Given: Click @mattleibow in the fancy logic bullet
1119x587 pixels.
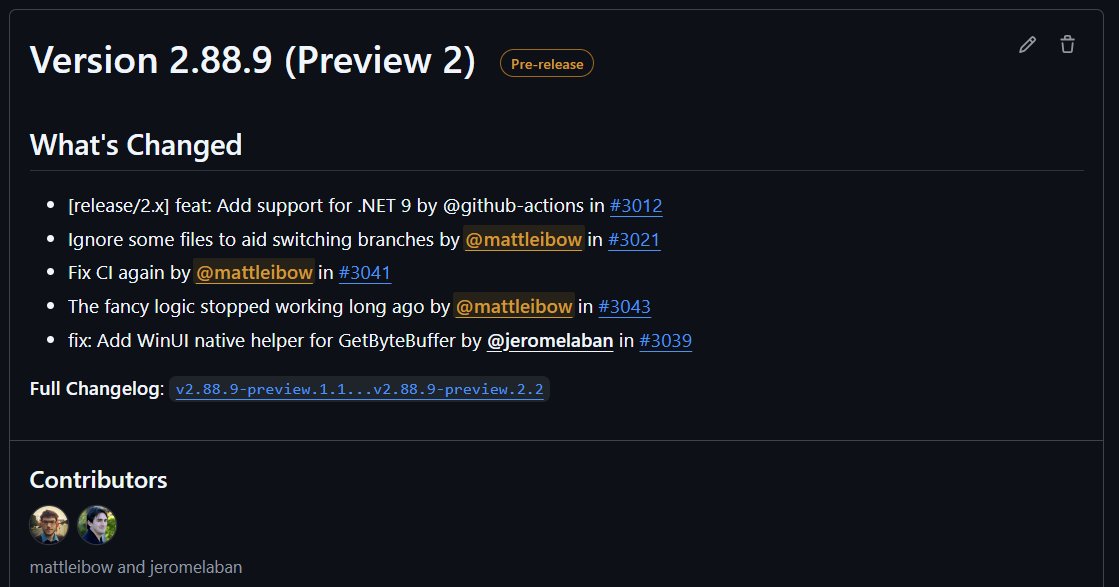Looking at the screenshot, I should pyautogui.click(x=514, y=307).
